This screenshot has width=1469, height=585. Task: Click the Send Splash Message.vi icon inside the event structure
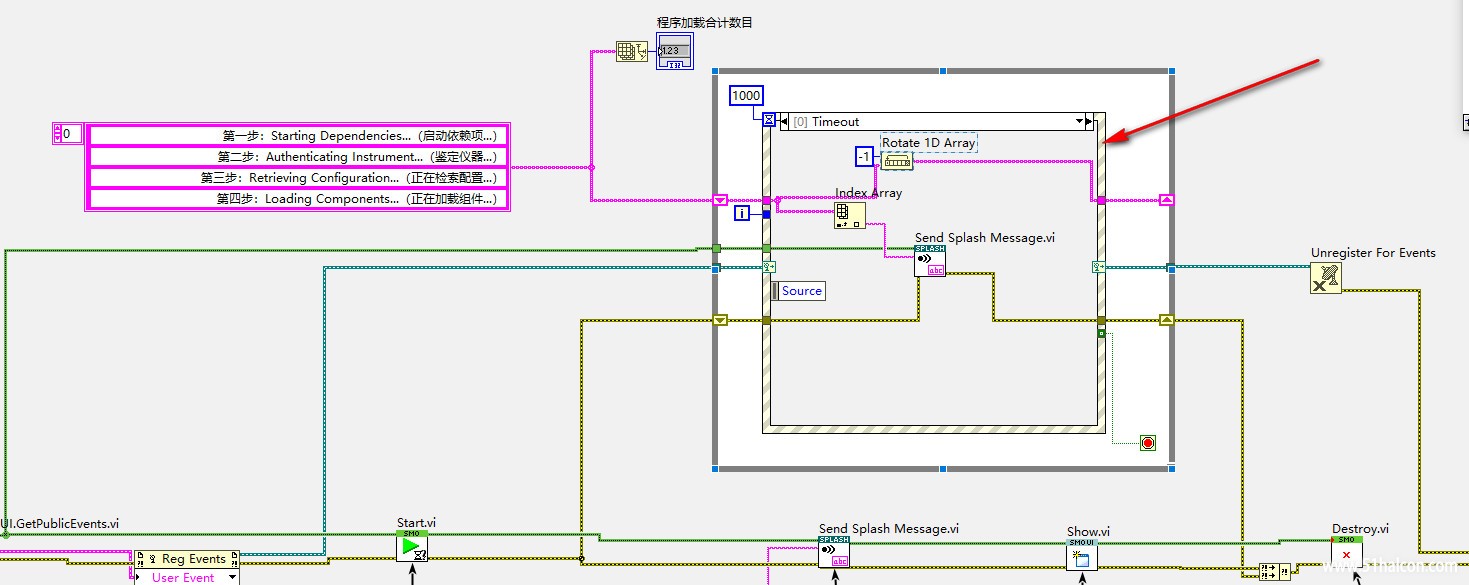pos(930,261)
